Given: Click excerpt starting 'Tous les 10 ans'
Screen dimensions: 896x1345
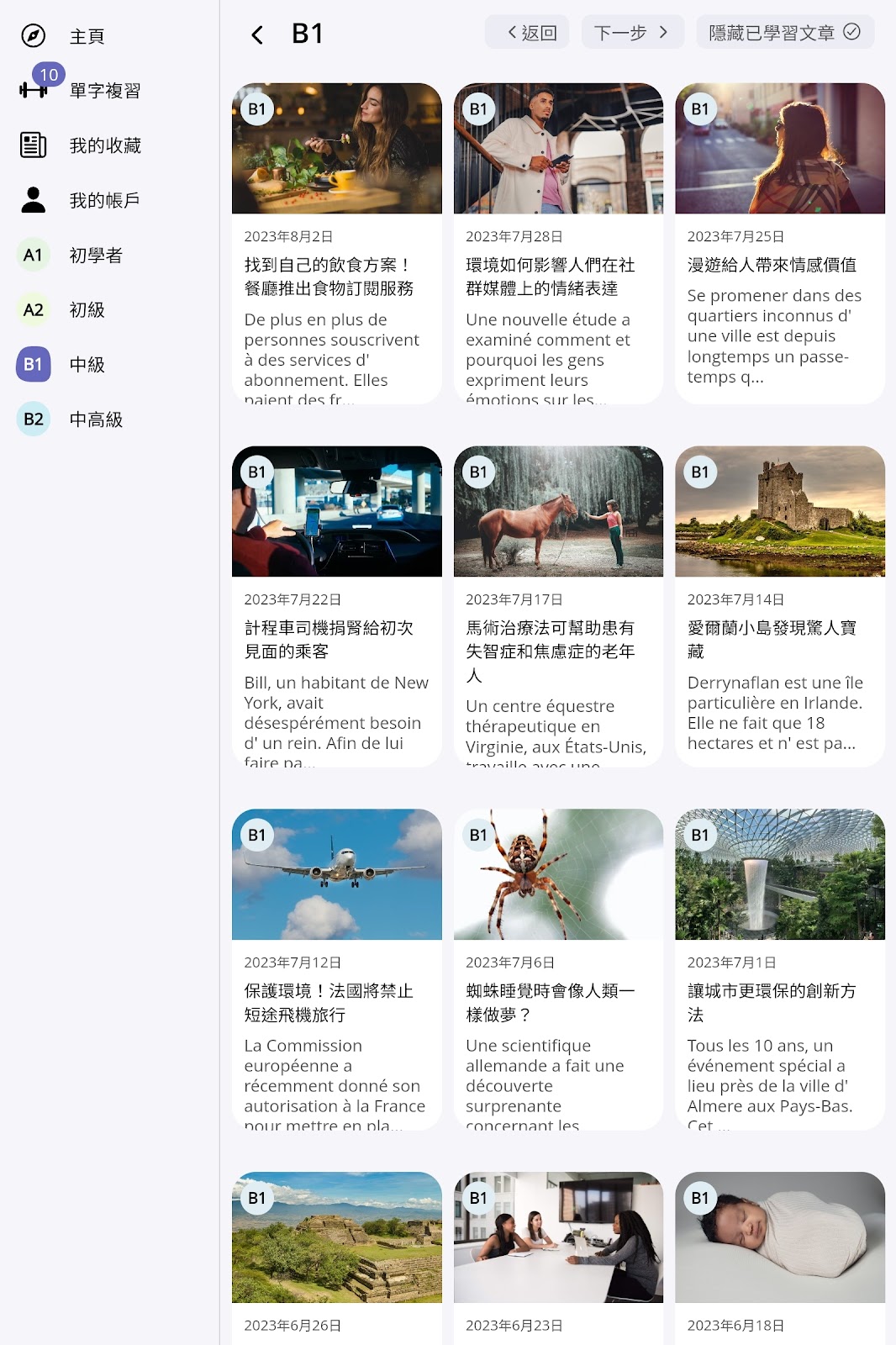Looking at the screenshot, I should point(770,1084).
